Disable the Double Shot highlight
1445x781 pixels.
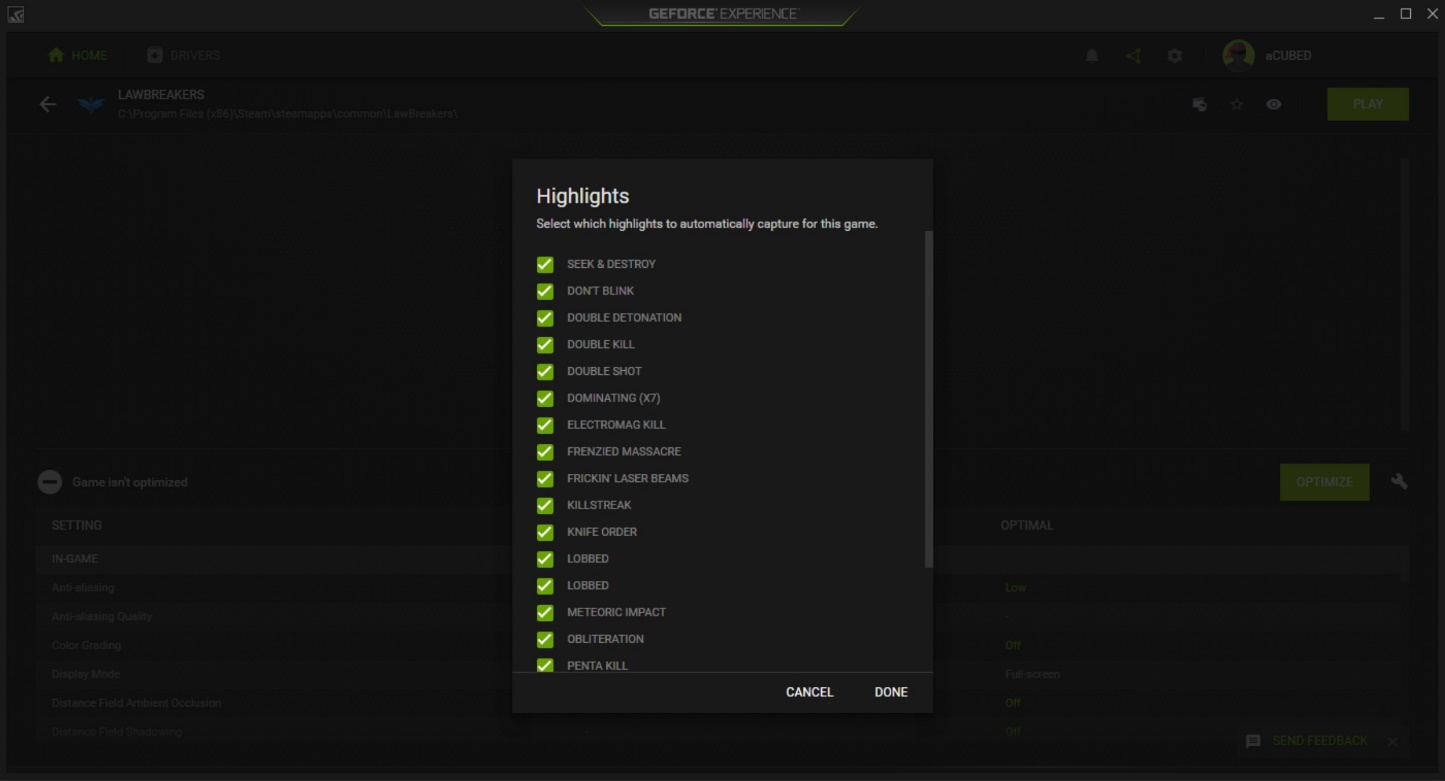tap(545, 372)
